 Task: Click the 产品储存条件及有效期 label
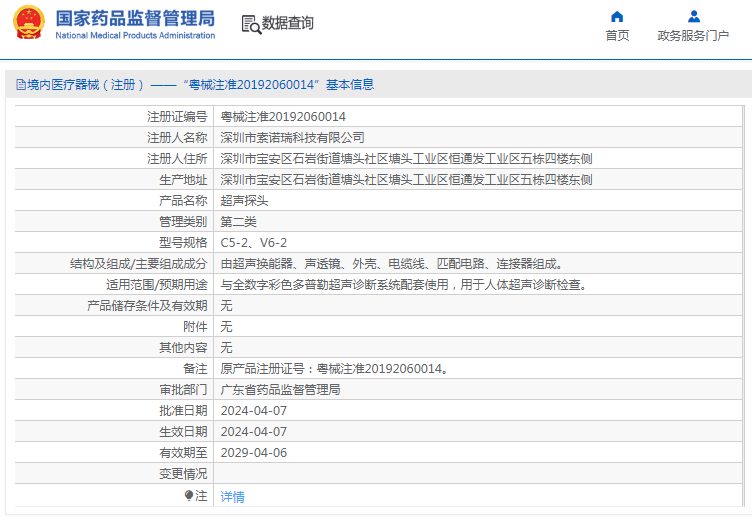(x=147, y=306)
